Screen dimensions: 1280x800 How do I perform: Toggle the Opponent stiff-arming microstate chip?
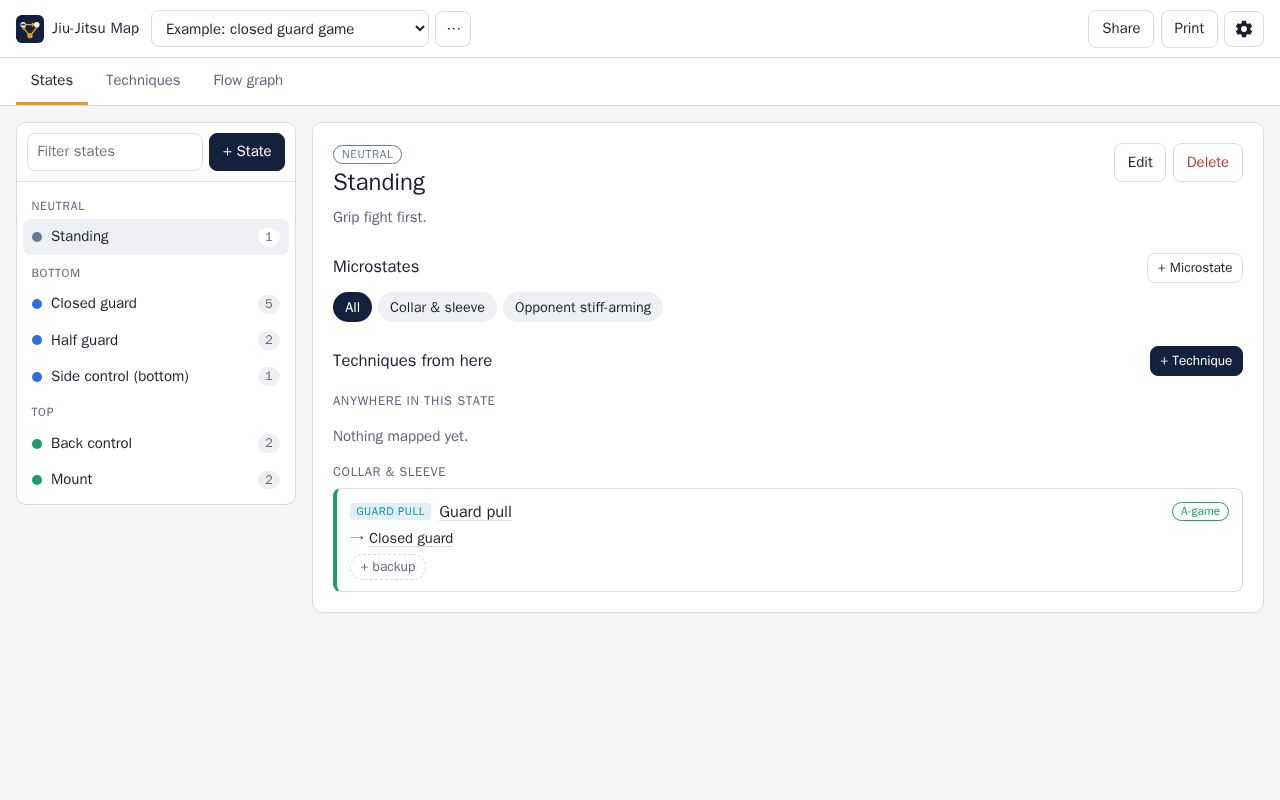583,307
